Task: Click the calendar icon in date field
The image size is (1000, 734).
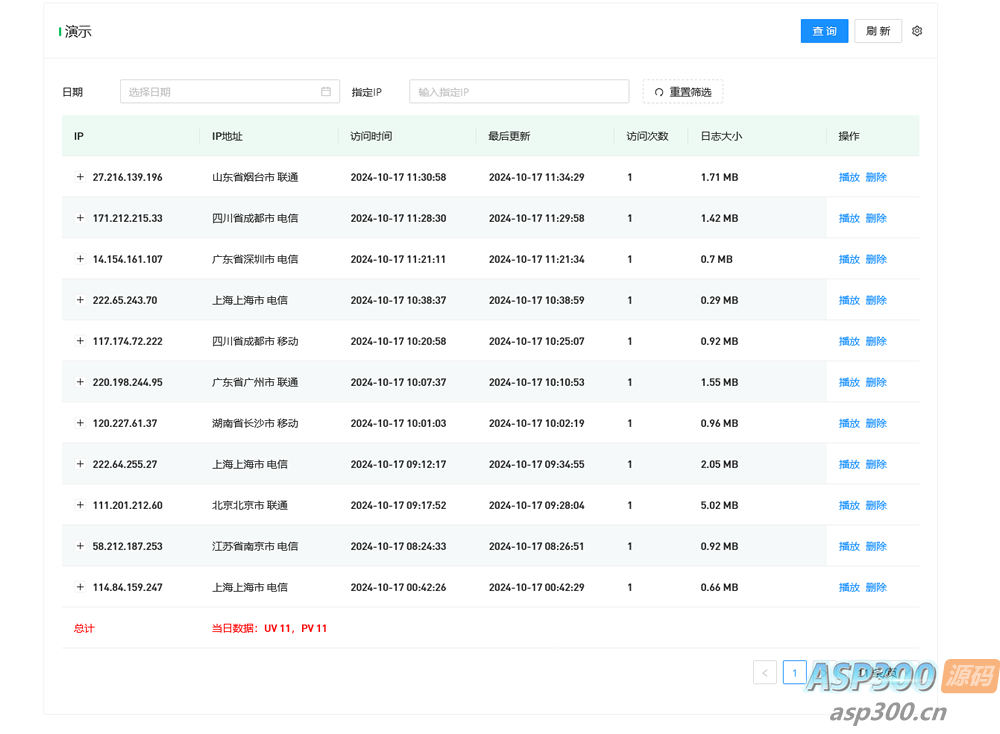Action: [326, 92]
